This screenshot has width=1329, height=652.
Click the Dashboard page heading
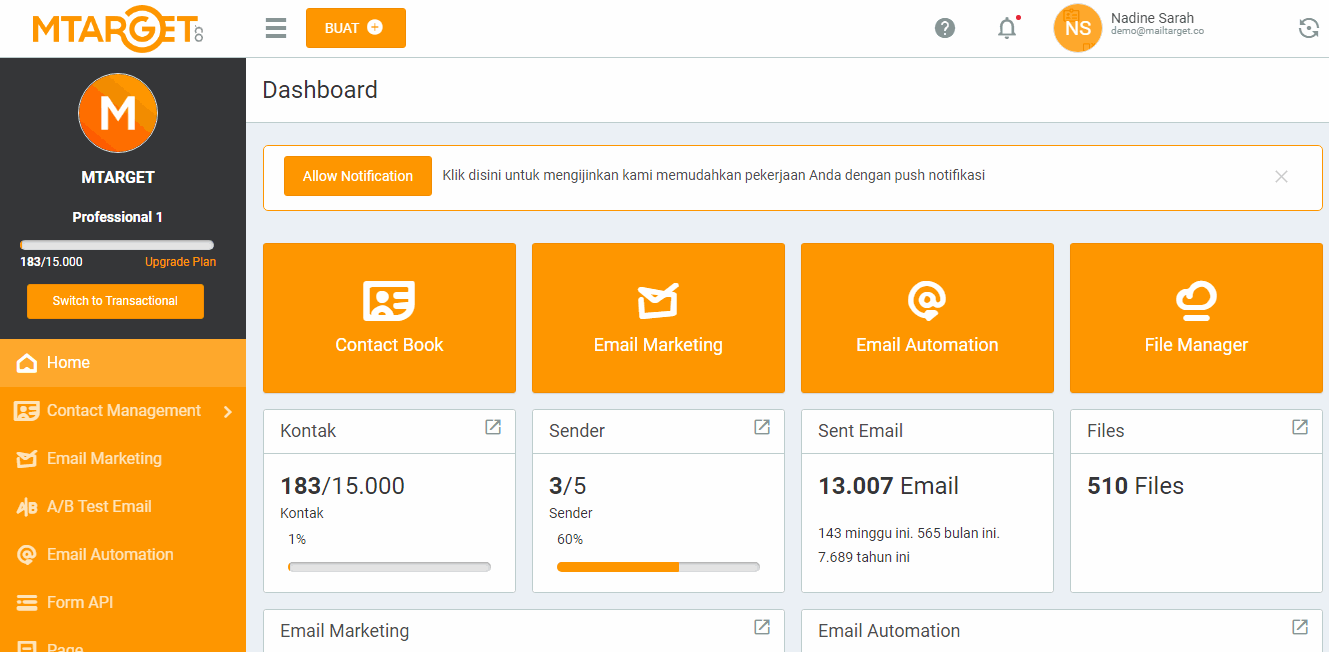coord(320,90)
